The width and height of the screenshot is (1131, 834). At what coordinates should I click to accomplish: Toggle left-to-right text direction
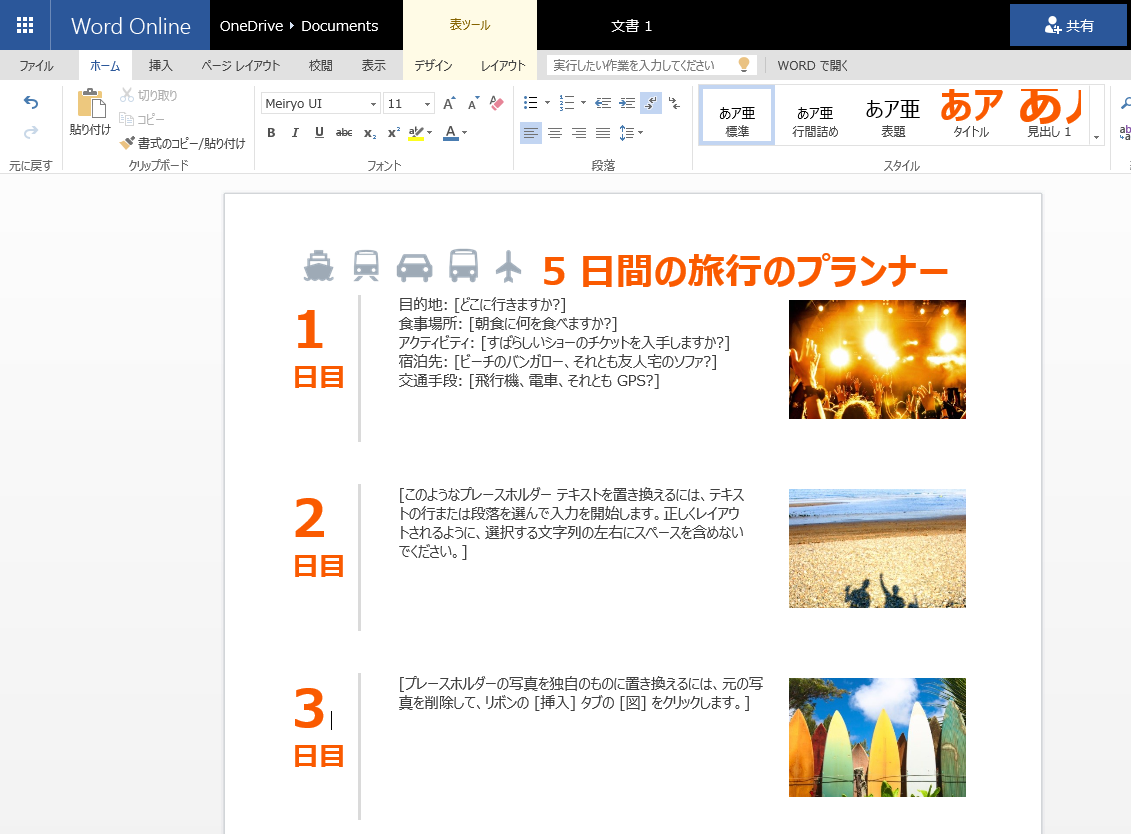pyautogui.click(x=651, y=102)
